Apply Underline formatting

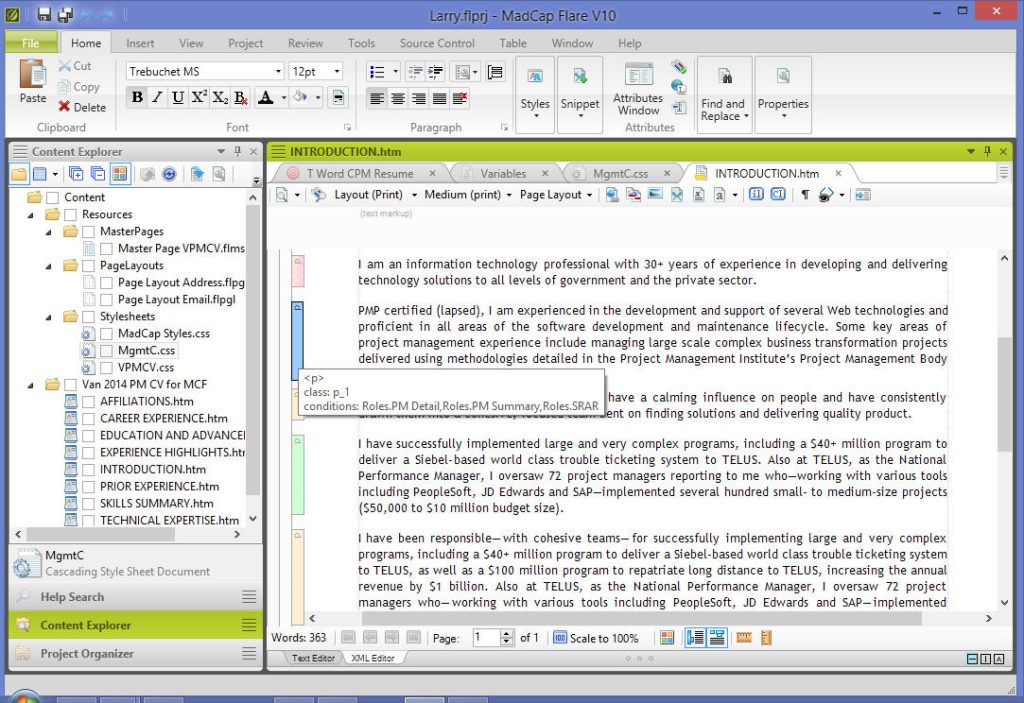178,97
